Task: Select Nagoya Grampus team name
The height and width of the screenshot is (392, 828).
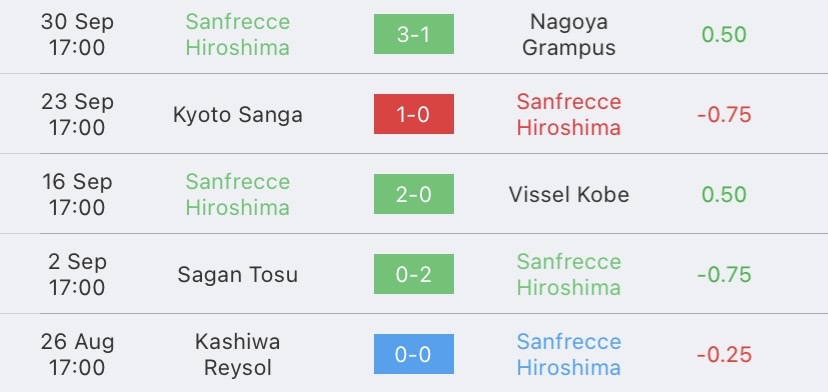Action: pos(569,34)
